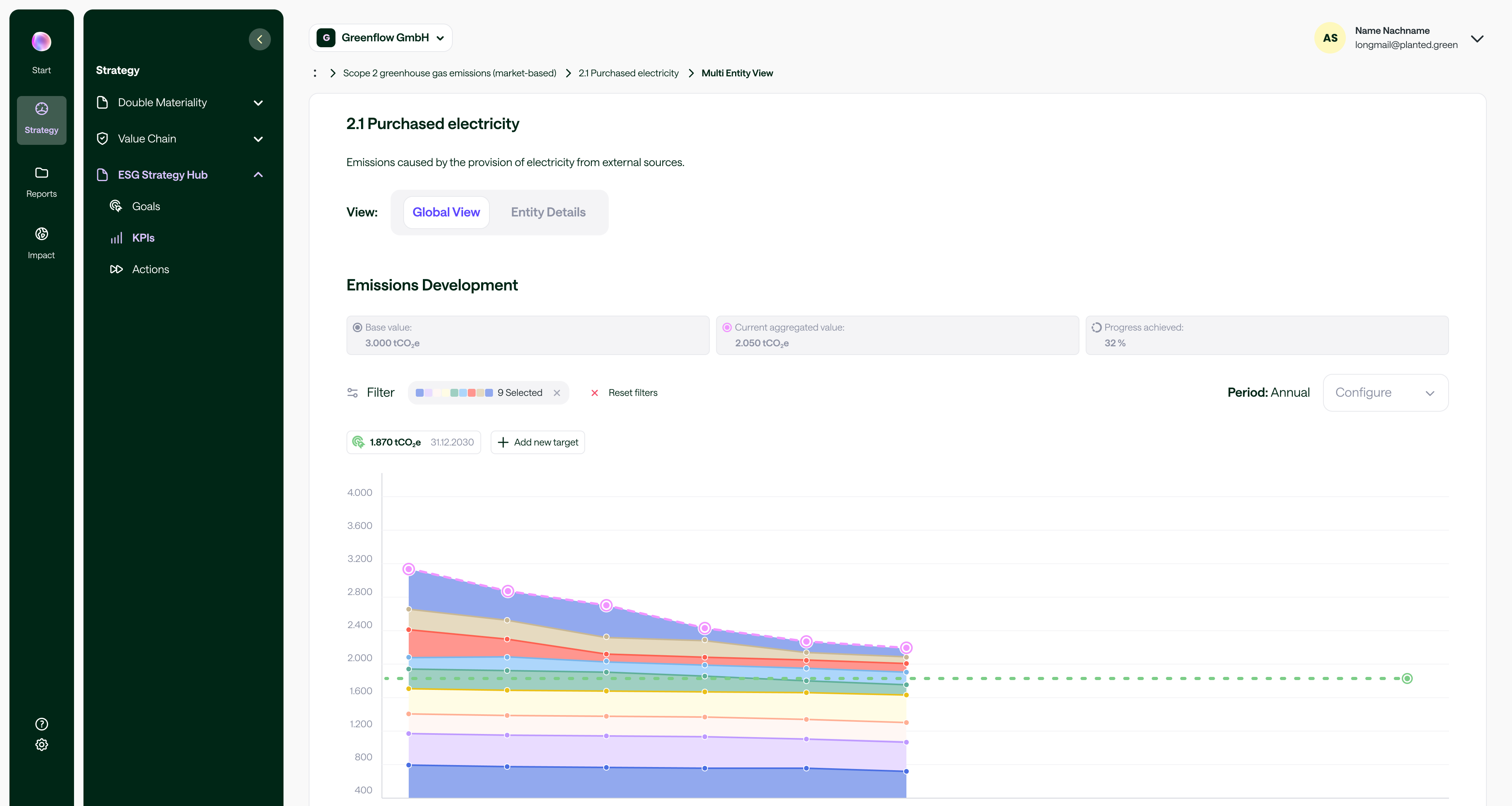Open the Impact section icon
Screen dimensions: 1512x806
click(x=41, y=234)
